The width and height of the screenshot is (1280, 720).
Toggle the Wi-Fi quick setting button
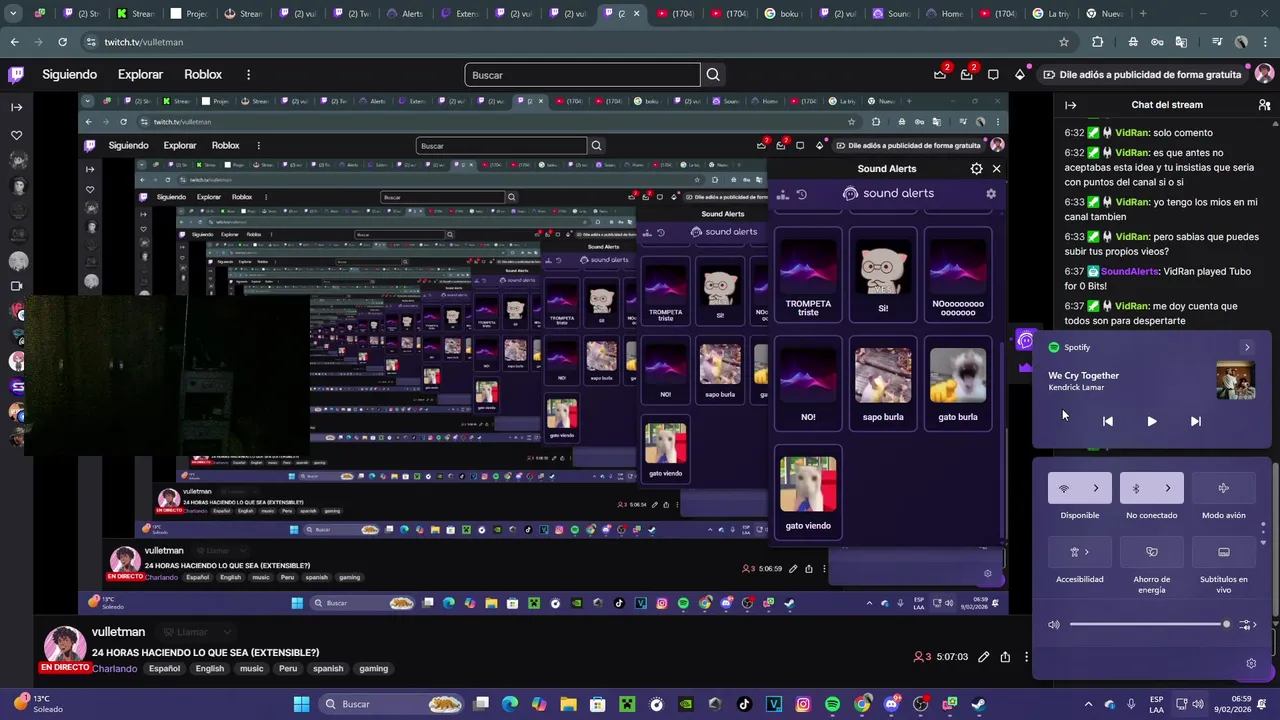pyautogui.click(x=1064, y=488)
